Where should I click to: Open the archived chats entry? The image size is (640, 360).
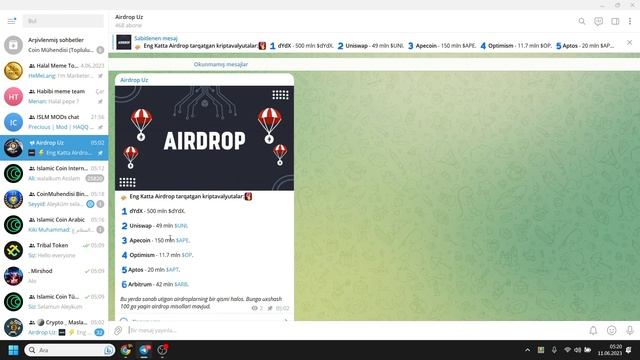(x=54, y=45)
